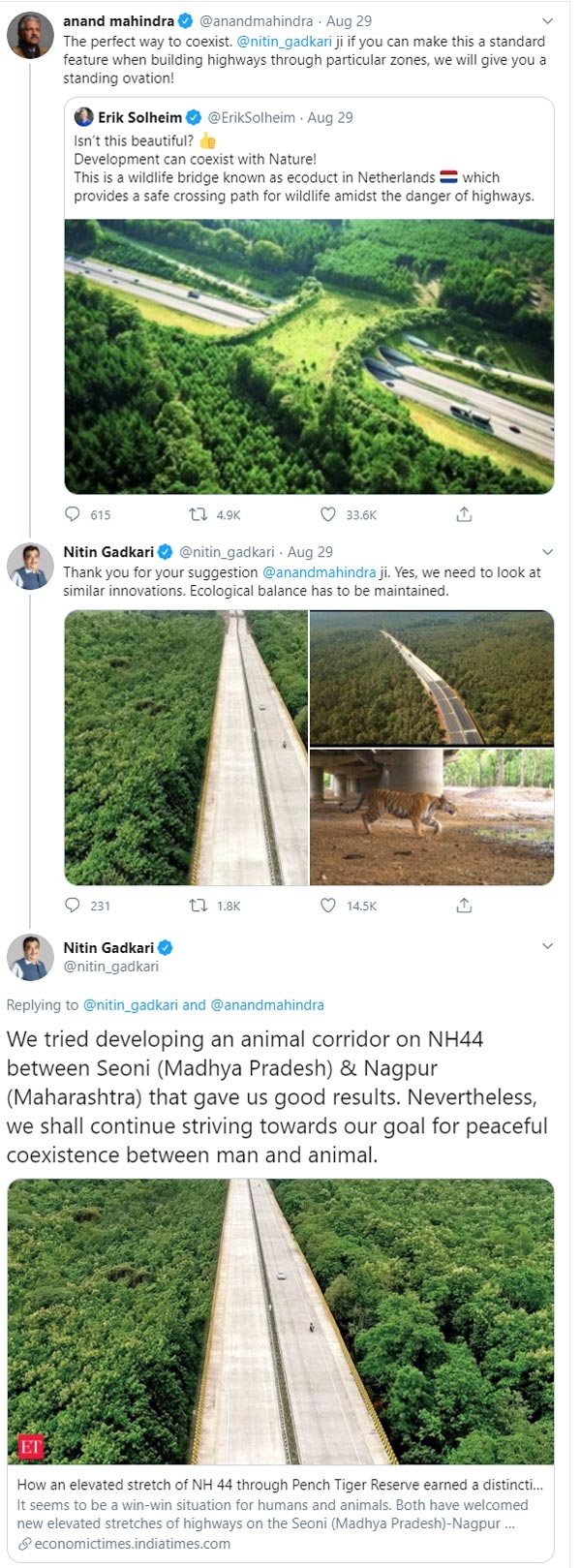Reply to Nitin Gadkari's Aug 29 tweet
Image resolution: width=581 pixels, height=1568 pixels.
tap(73, 906)
